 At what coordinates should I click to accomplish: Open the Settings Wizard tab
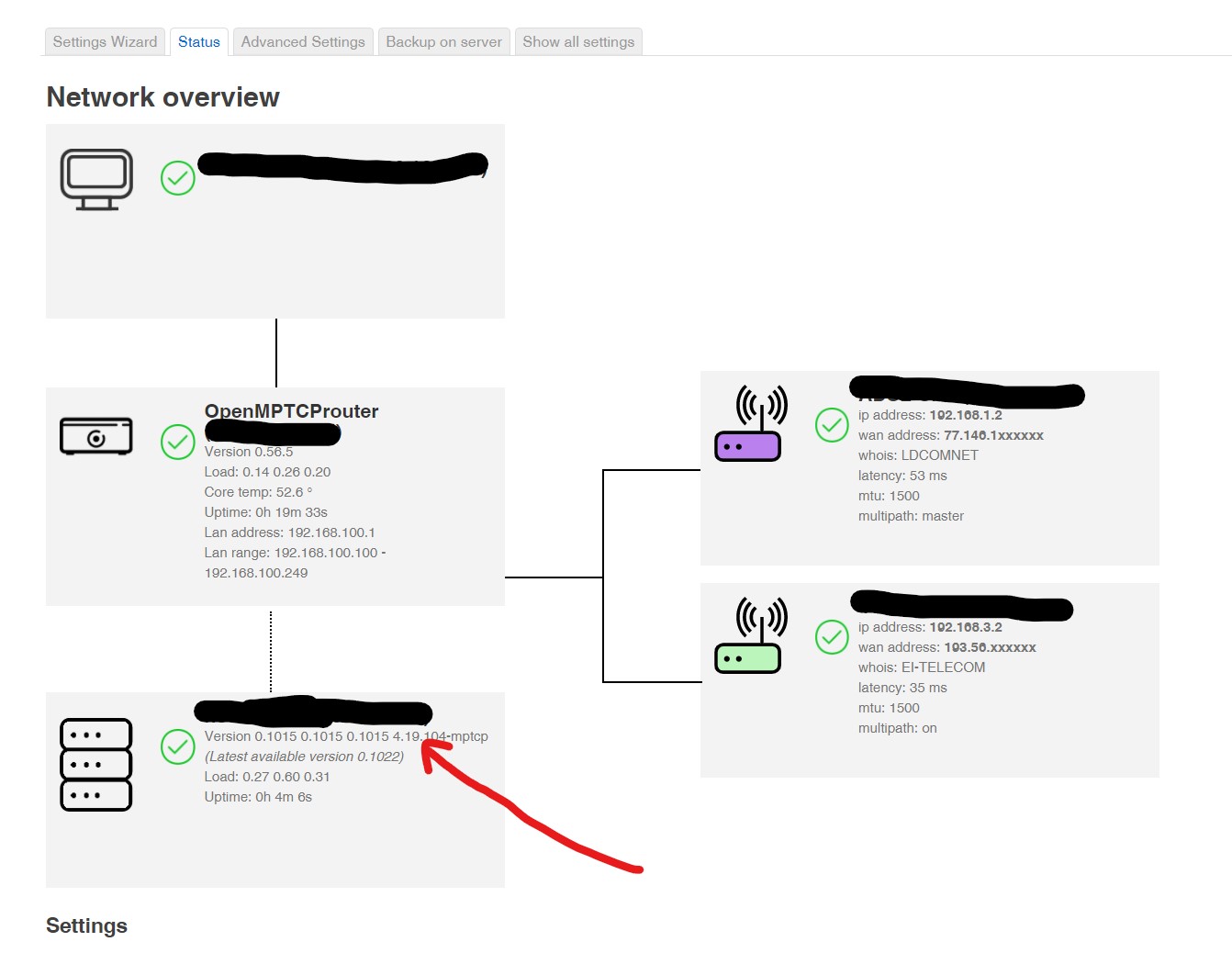click(x=105, y=42)
